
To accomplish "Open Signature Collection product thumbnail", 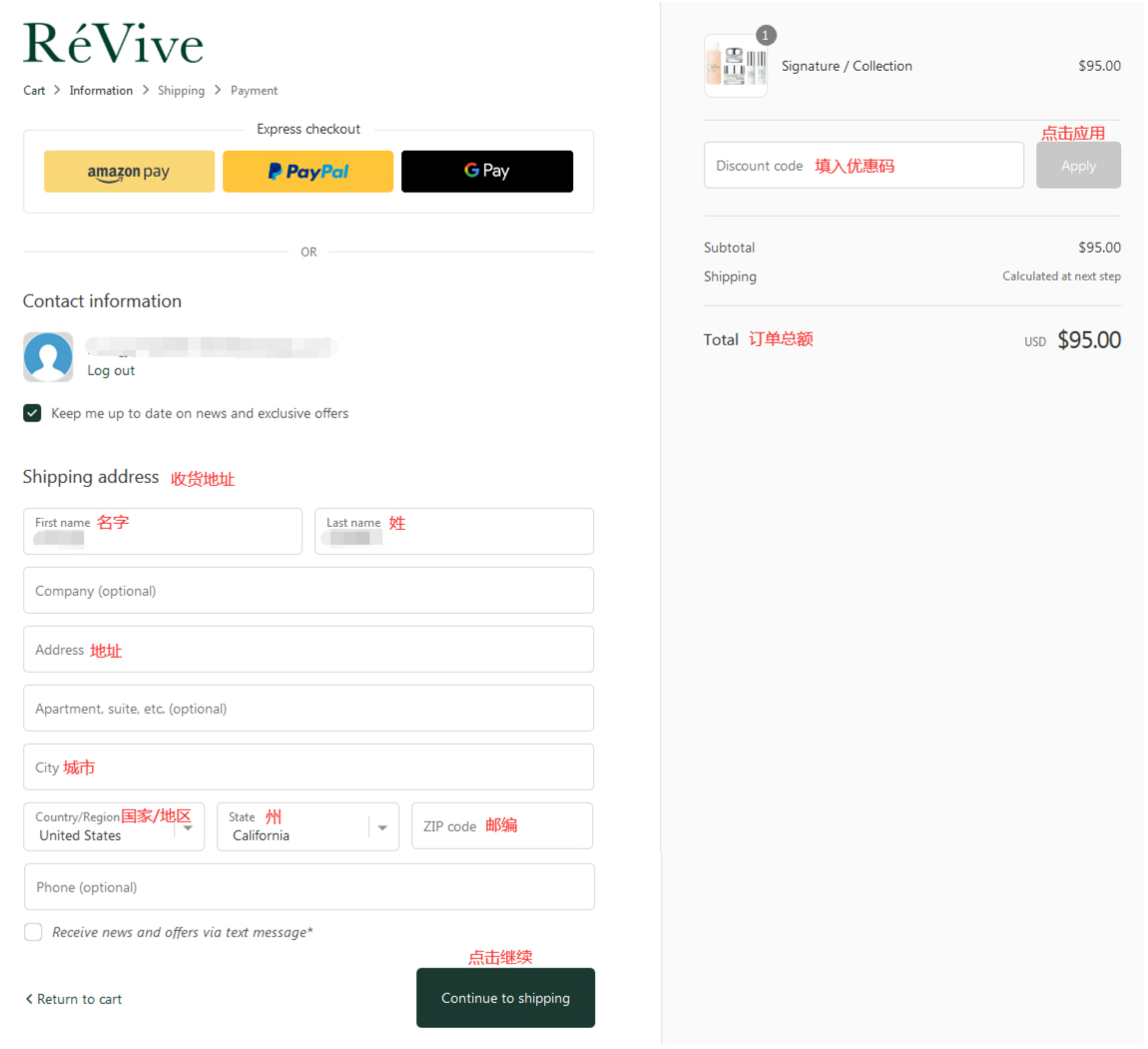I will (x=736, y=65).
